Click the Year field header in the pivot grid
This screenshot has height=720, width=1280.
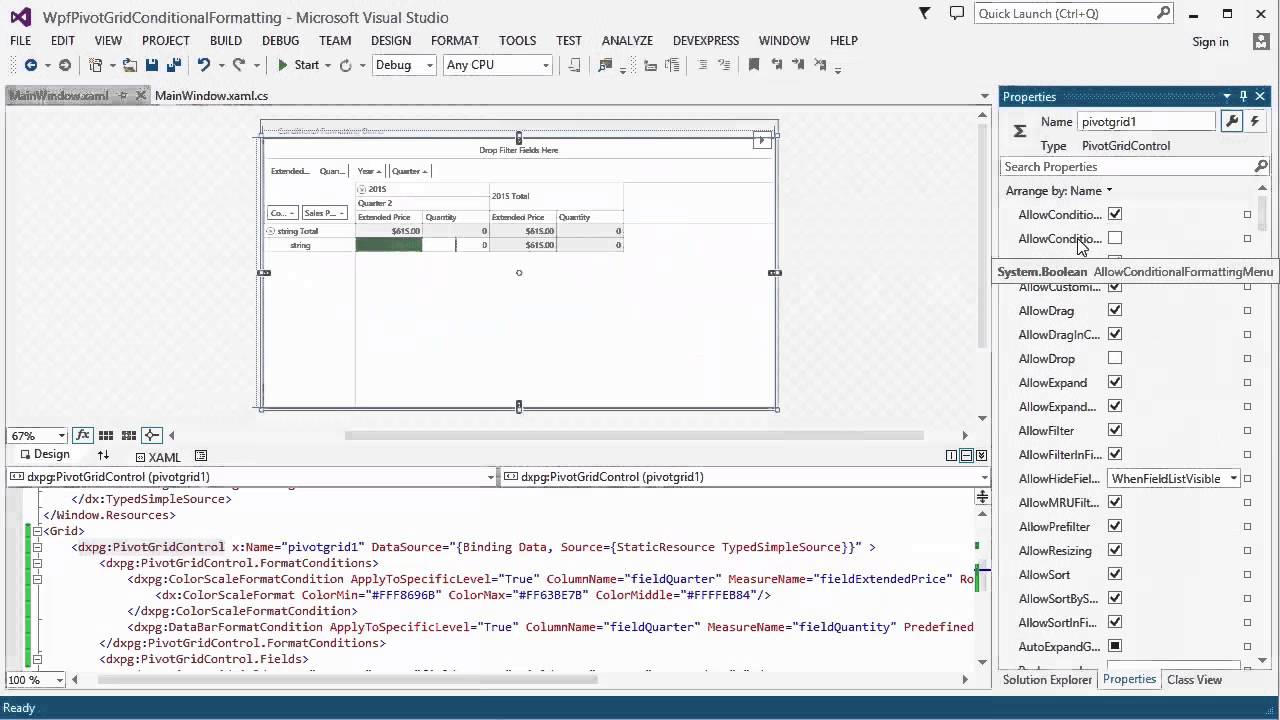[370, 171]
